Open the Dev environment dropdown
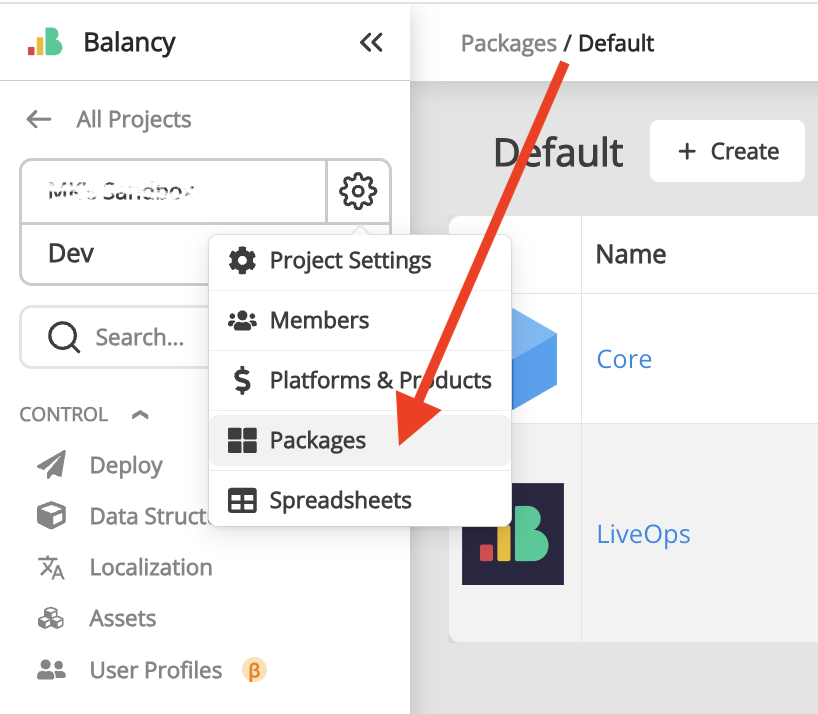 [x=115, y=254]
